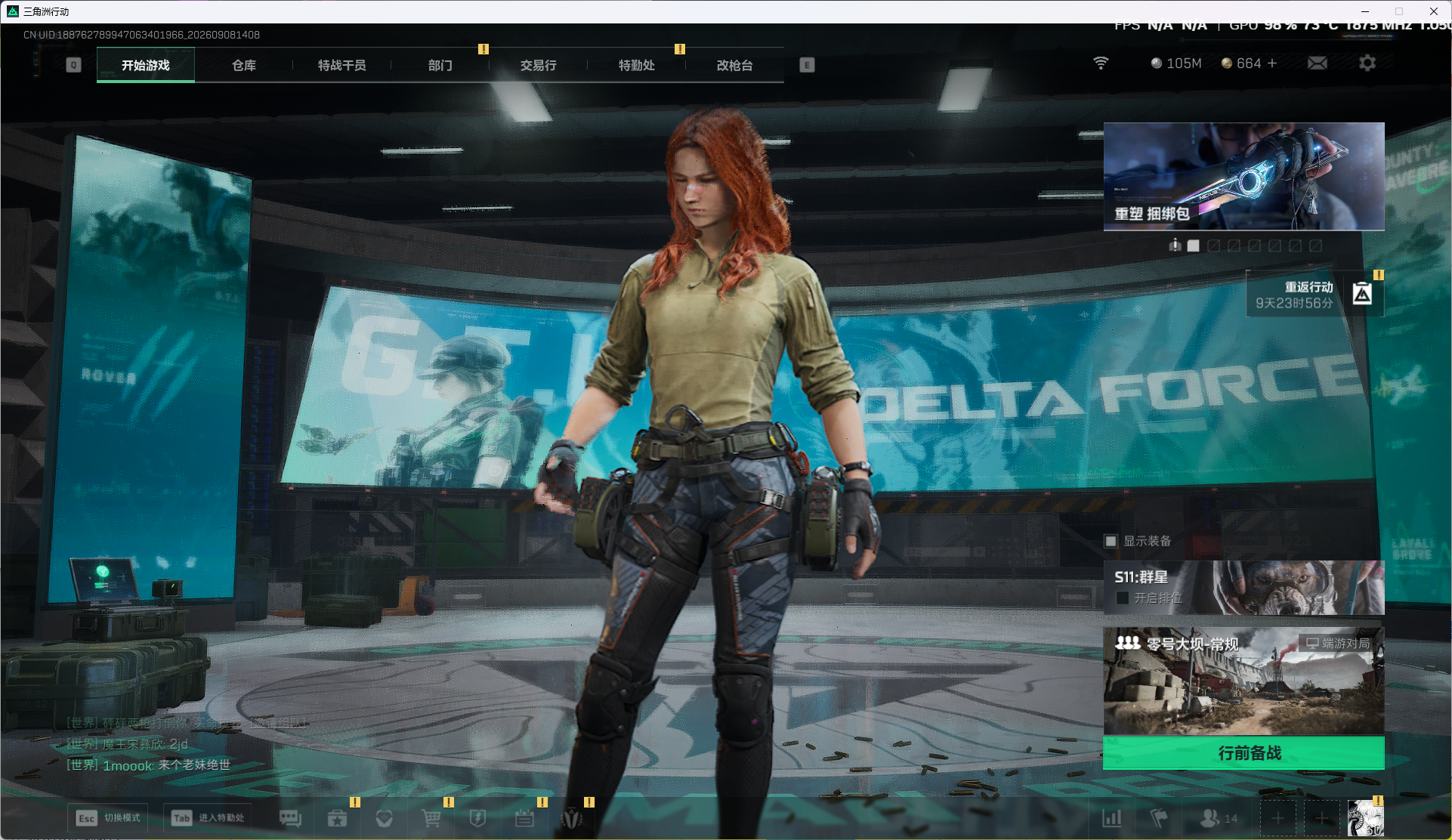This screenshot has height=840, width=1452.
Task: Click the banner carousel info icon
Action: (1175, 246)
